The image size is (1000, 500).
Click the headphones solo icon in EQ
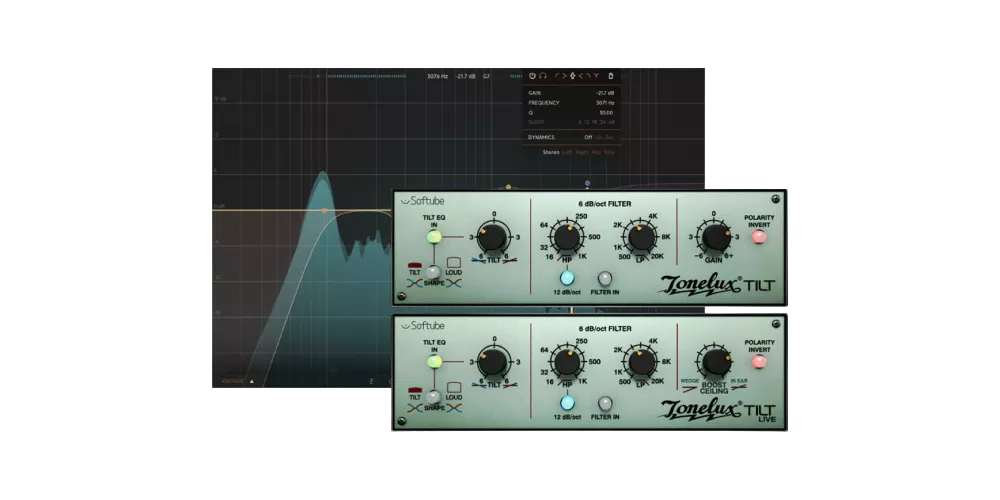pyautogui.click(x=543, y=76)
